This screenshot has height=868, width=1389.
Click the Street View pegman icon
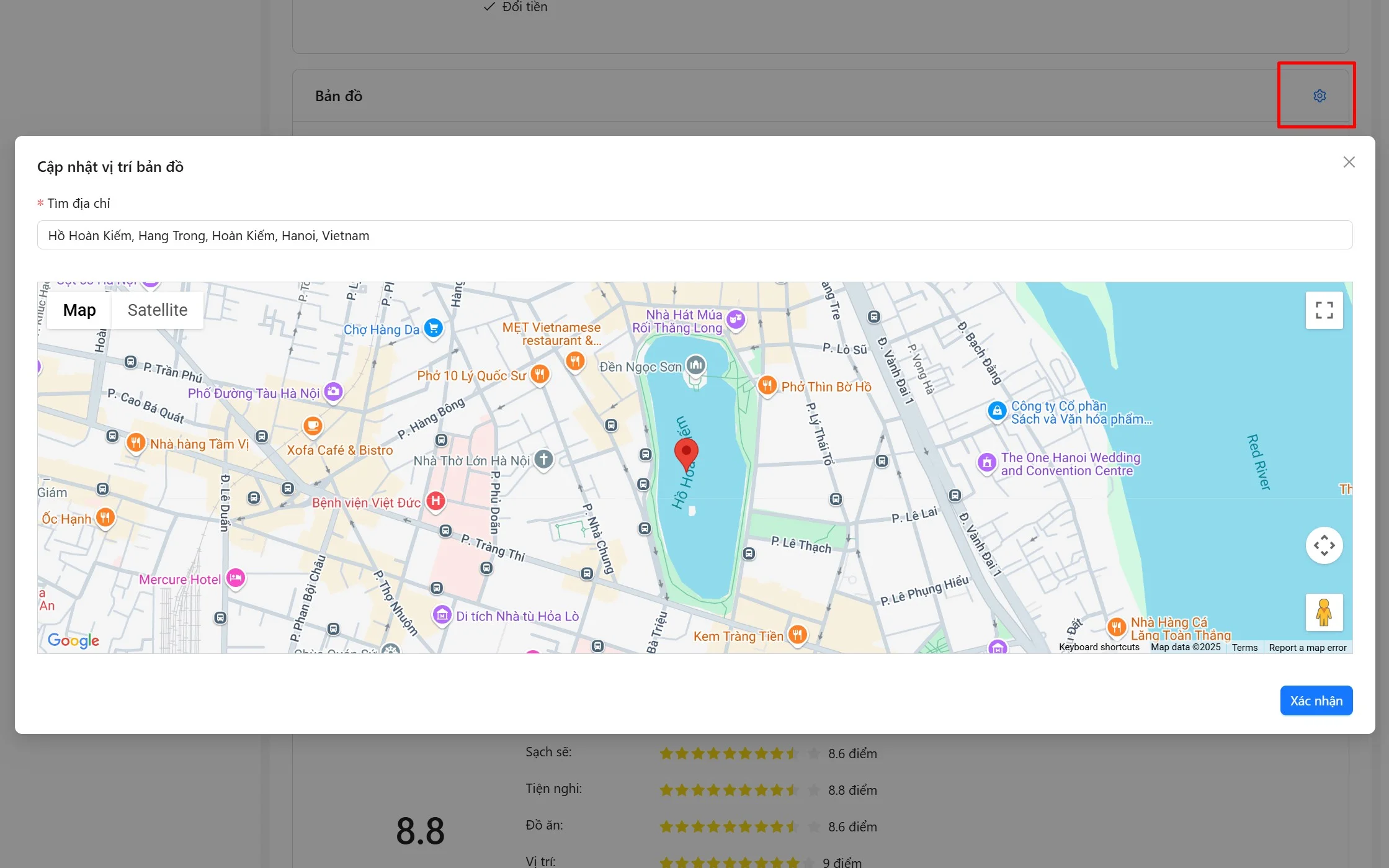point(1324,612)
